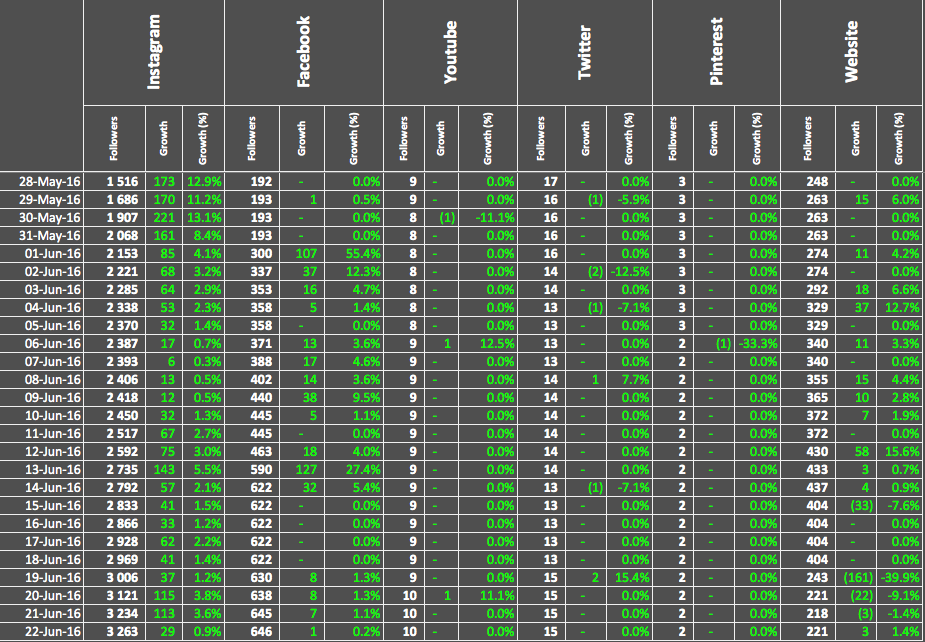Select Website growth percent cell 12.7%
This screenshot has width=925, height=642.
(900, 307)
